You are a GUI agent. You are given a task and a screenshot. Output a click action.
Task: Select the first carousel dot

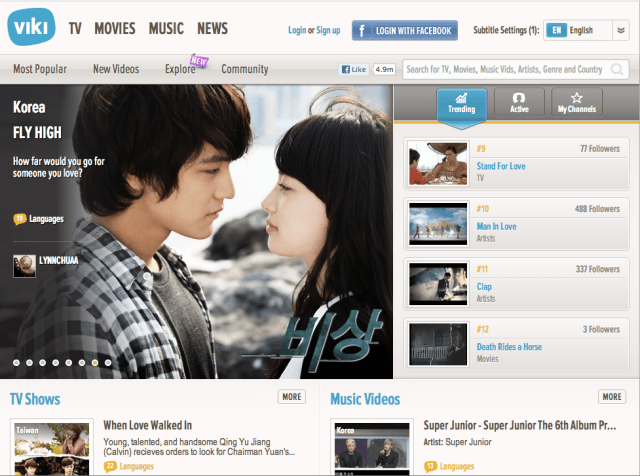click(x=16, y=363)
